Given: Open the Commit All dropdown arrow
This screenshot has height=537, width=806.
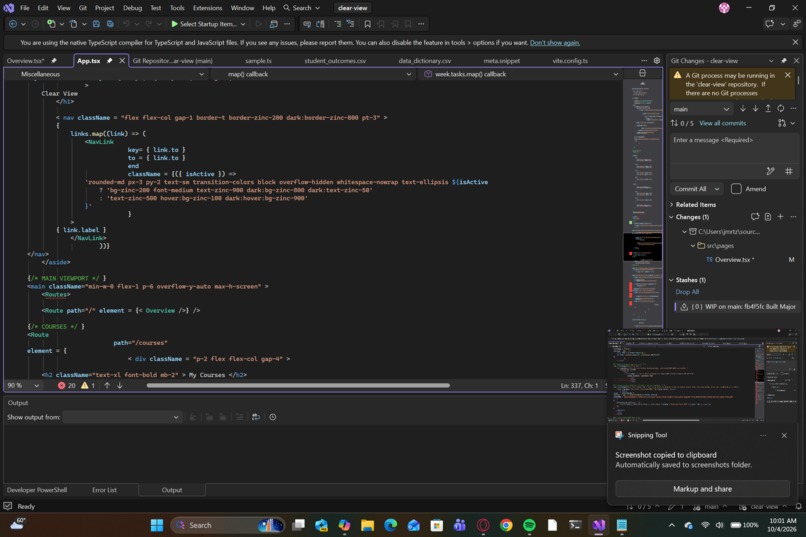Looking at the screenshot, I should point(717,189).
